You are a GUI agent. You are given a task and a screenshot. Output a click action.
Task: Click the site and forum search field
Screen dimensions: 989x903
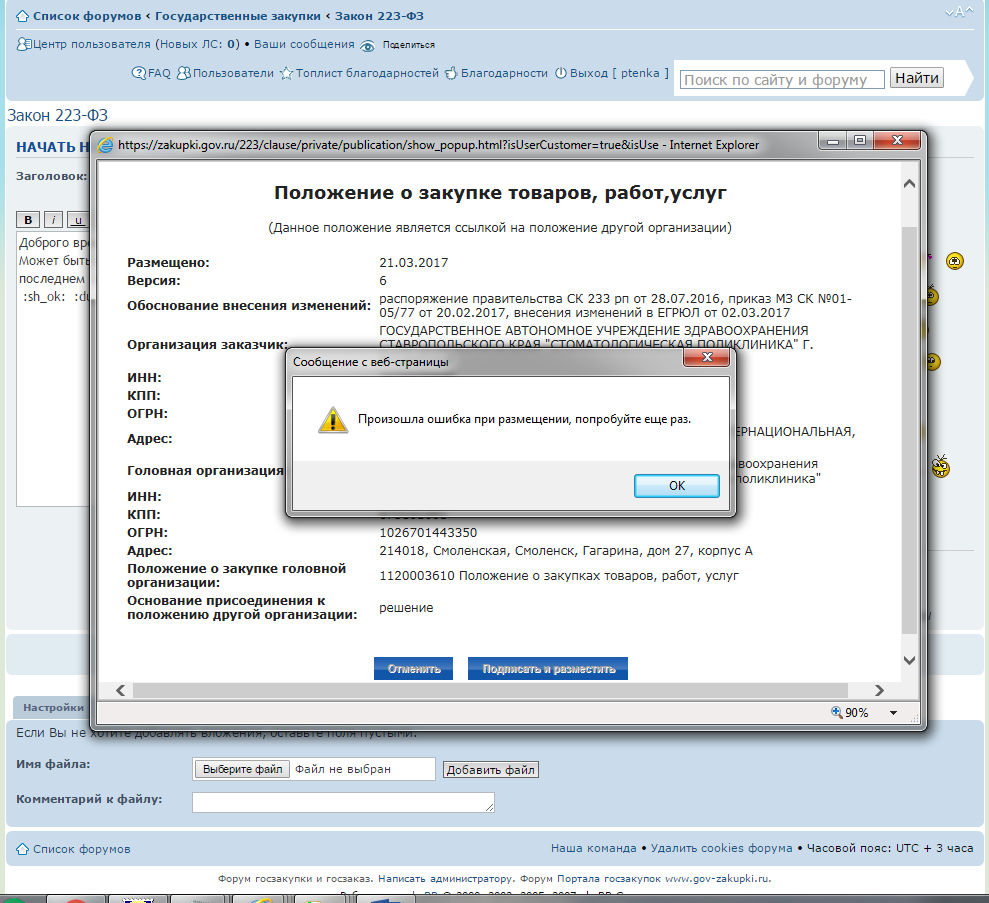tap(782, 80)
